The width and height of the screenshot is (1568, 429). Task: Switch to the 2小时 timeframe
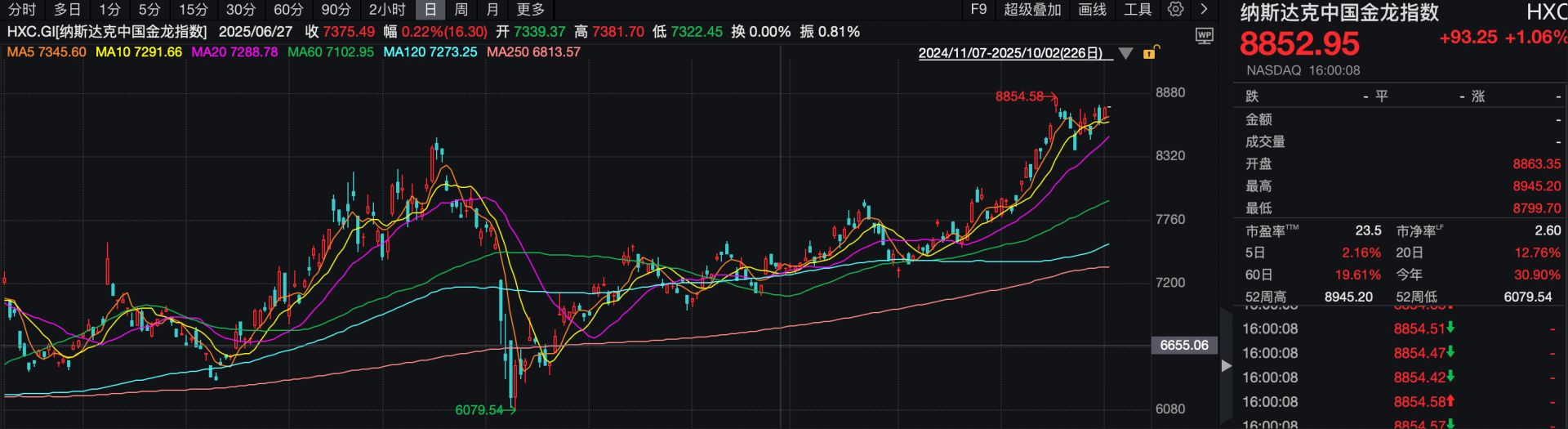click(x=387, y=10)
